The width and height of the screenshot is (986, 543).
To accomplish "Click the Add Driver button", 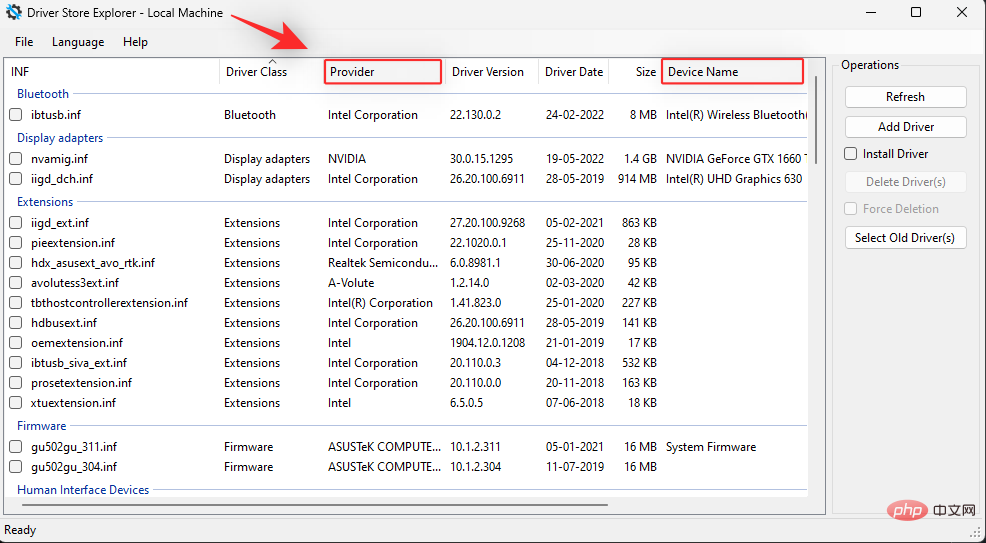I will tap(906, 127).
